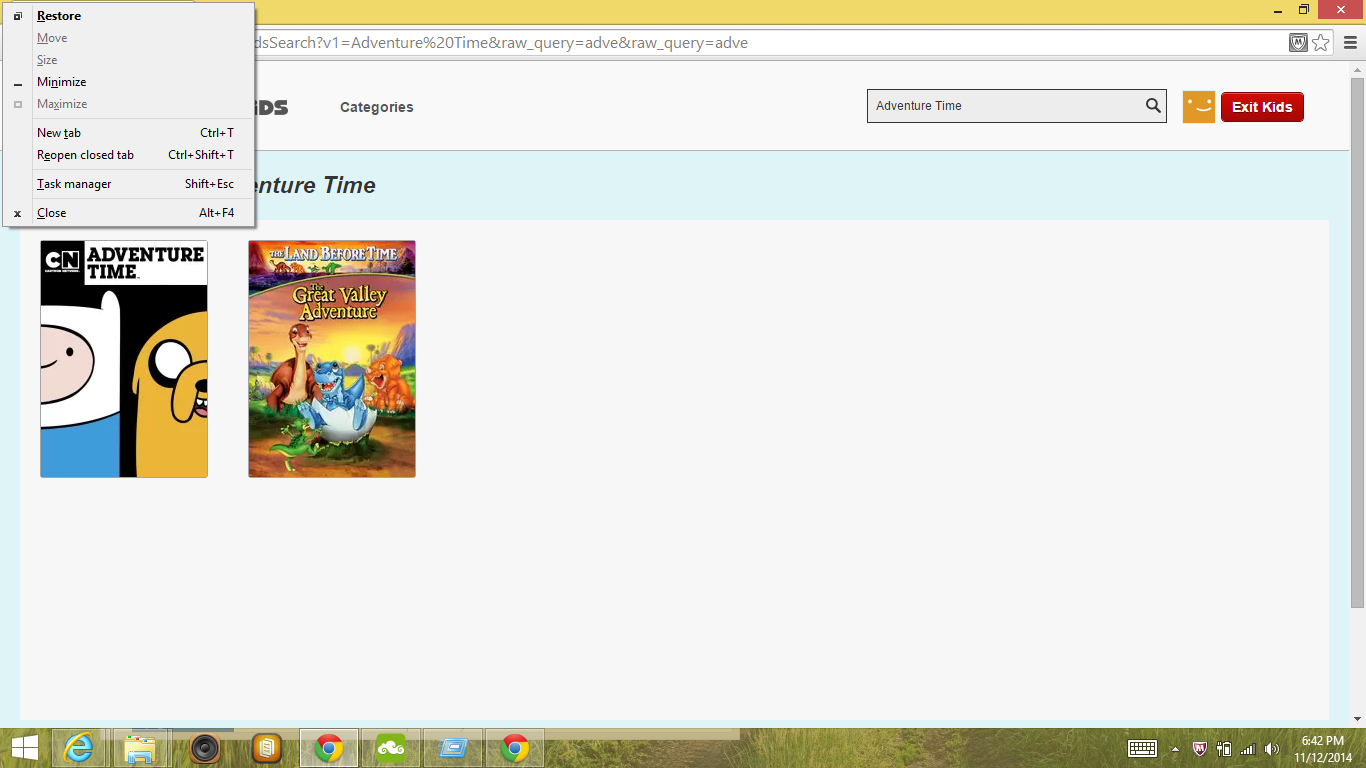Open the Categories navigation link
This screenshot has width=1366, height=768.
(x=376, y=107)
